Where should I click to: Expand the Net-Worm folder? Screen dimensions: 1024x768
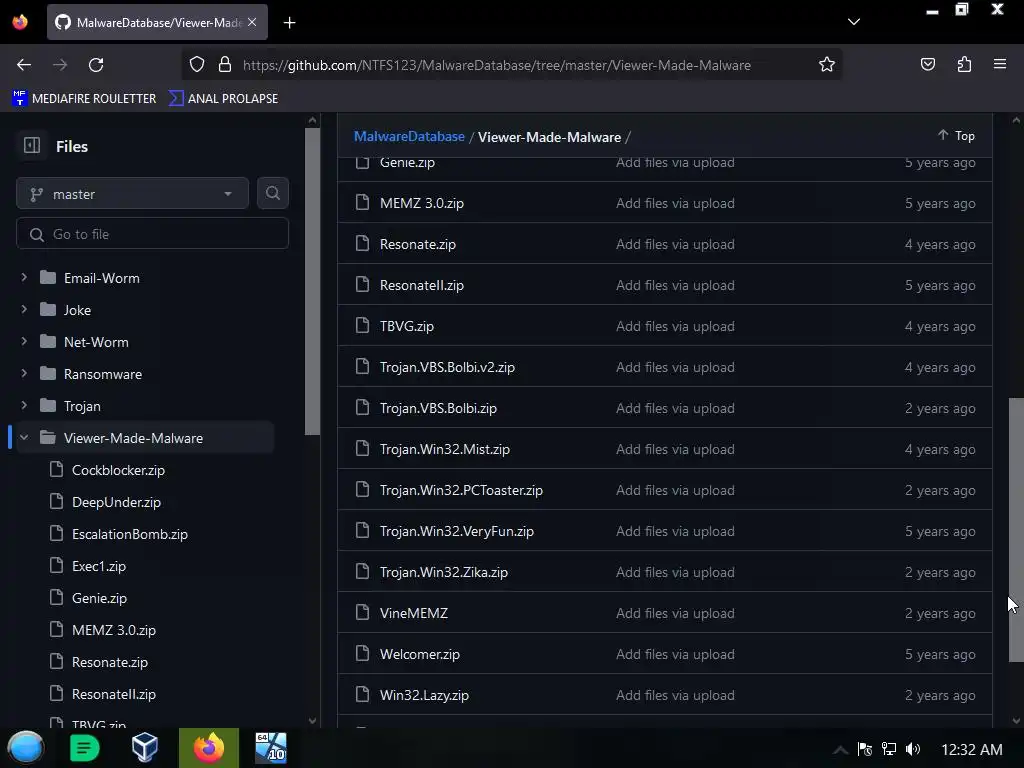coord(24,342)
